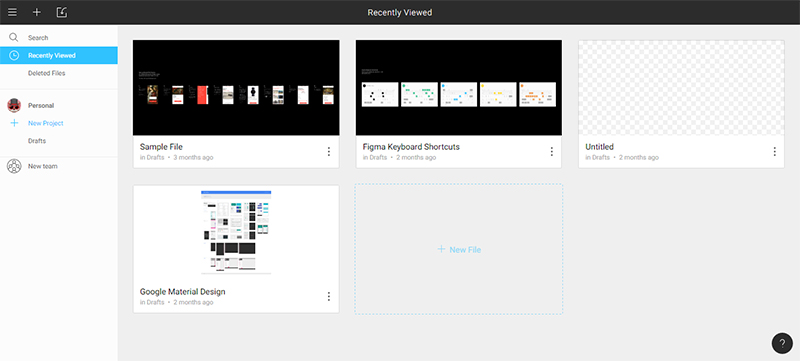This screenshot has height=361, width=800.
Task: Click the New File dashed card
Action: 459,249
